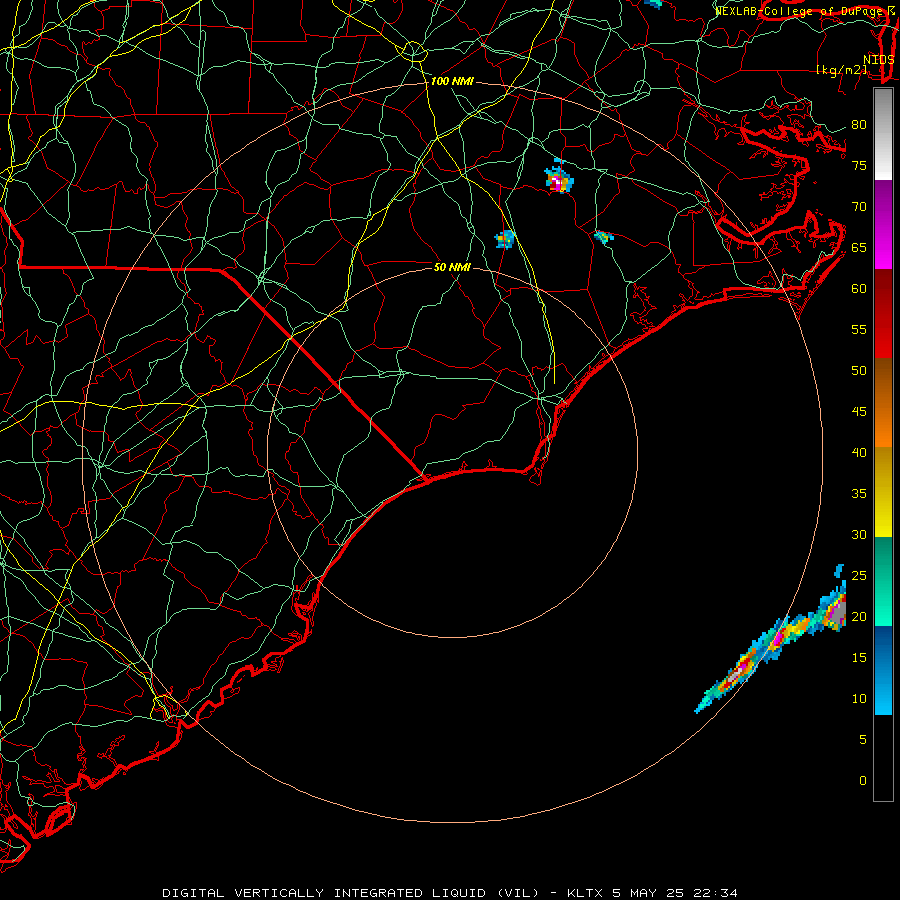Click the scale value "60"
Viewport: 900px width, 900px height.
click(859, 289)
